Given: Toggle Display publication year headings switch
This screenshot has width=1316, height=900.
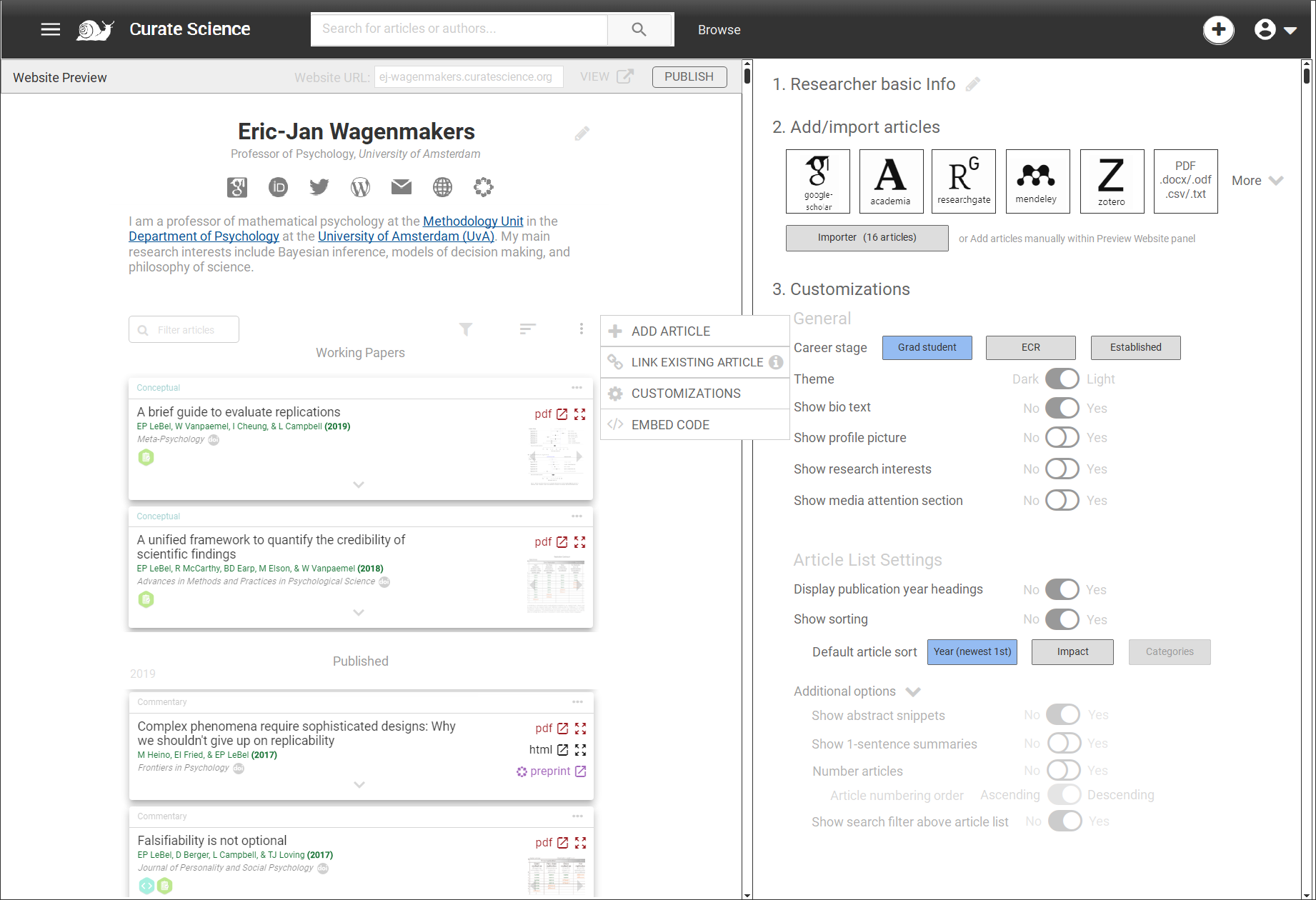Looking at the screenshot, I should click(x=1062, y=589).
